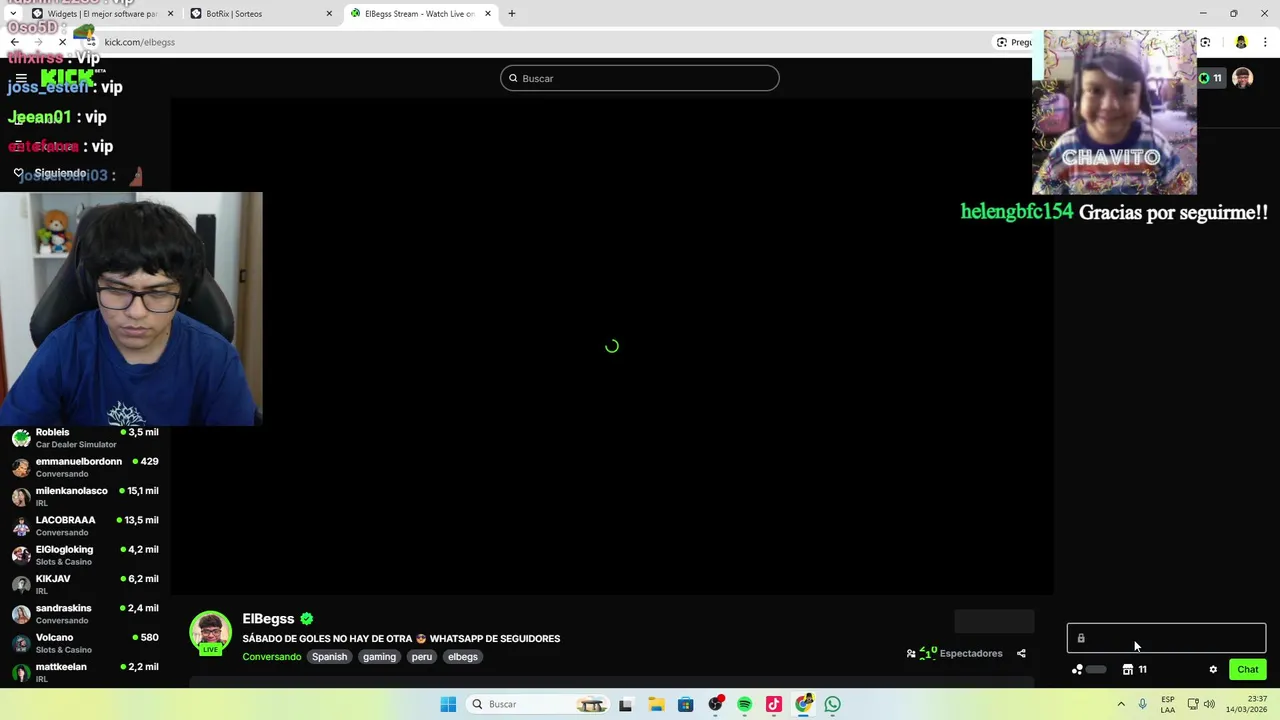The image size is (1280, 720).
Task: Open the Conversando category link
Action: 272,657
